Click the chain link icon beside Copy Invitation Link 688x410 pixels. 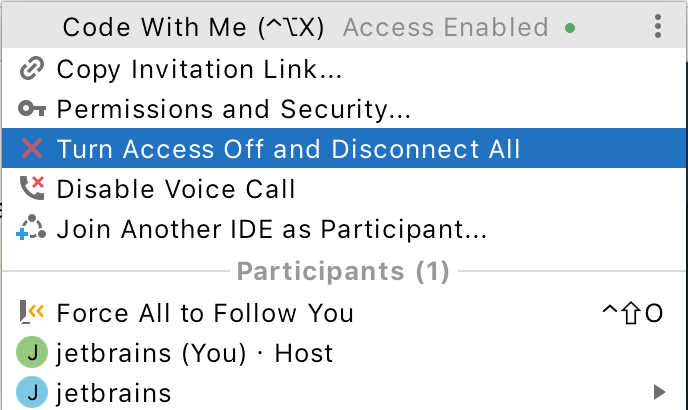tap(32, 69)
